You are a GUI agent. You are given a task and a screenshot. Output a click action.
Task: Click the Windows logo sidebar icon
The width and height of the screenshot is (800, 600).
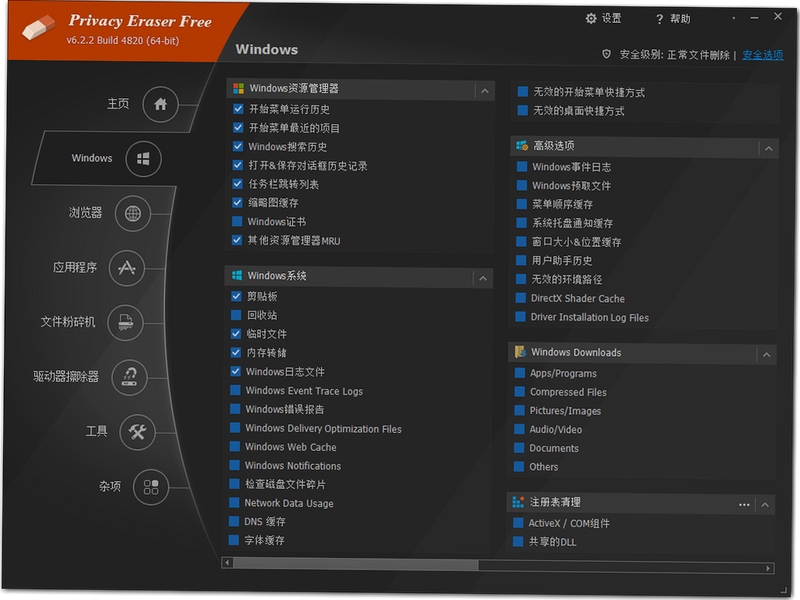143,159
